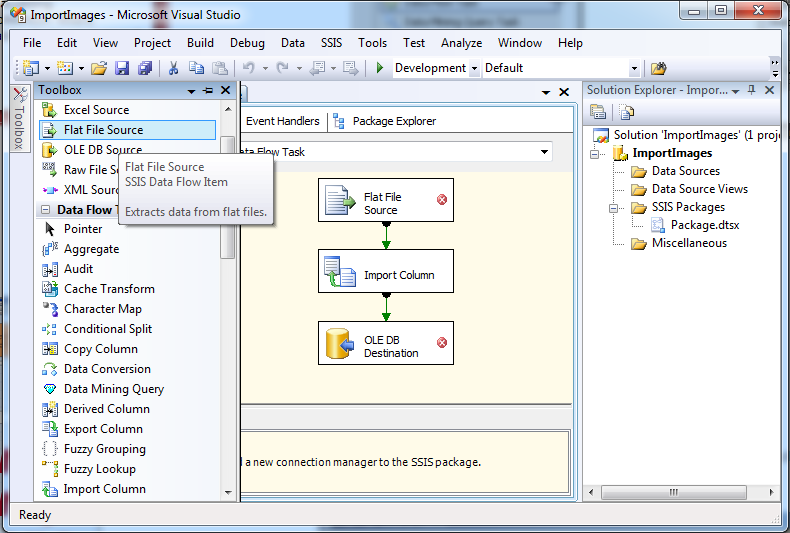Image resolution: width=790 pixels, height=533 pixels.
Task: Open the SSIS menu
Action: 332,43
